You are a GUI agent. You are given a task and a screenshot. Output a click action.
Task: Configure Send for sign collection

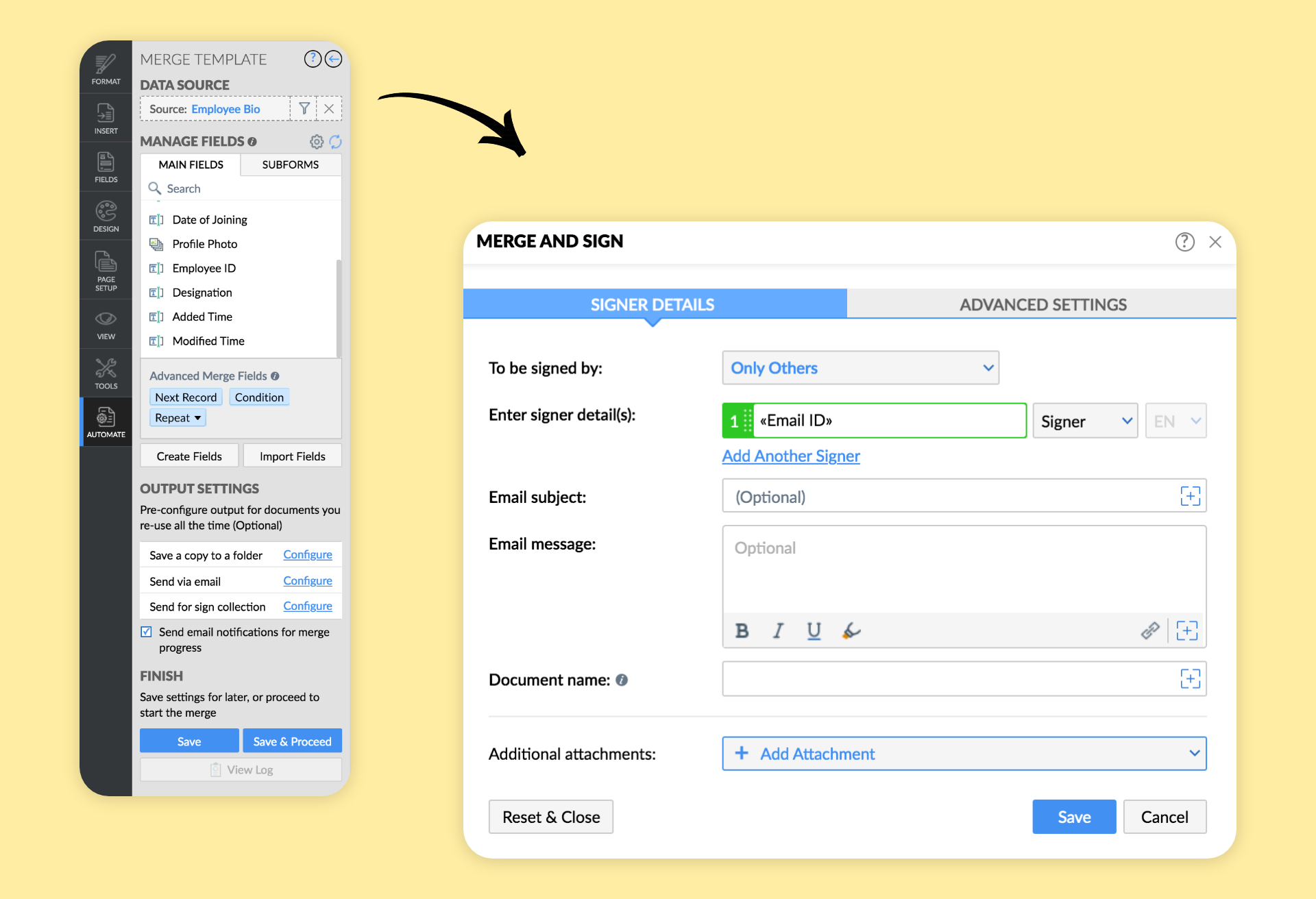(308, 606)
